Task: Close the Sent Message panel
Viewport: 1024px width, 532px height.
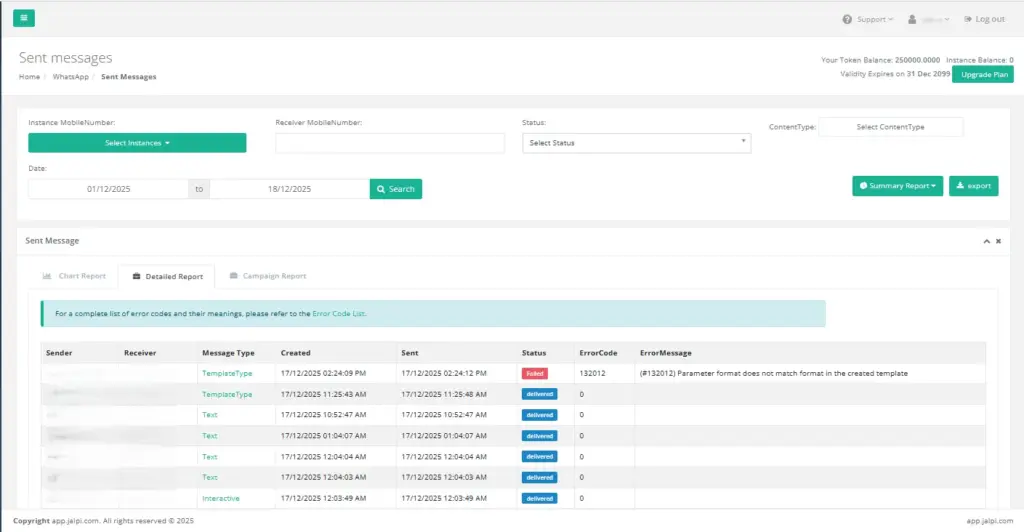Action: tap(998, 241)
